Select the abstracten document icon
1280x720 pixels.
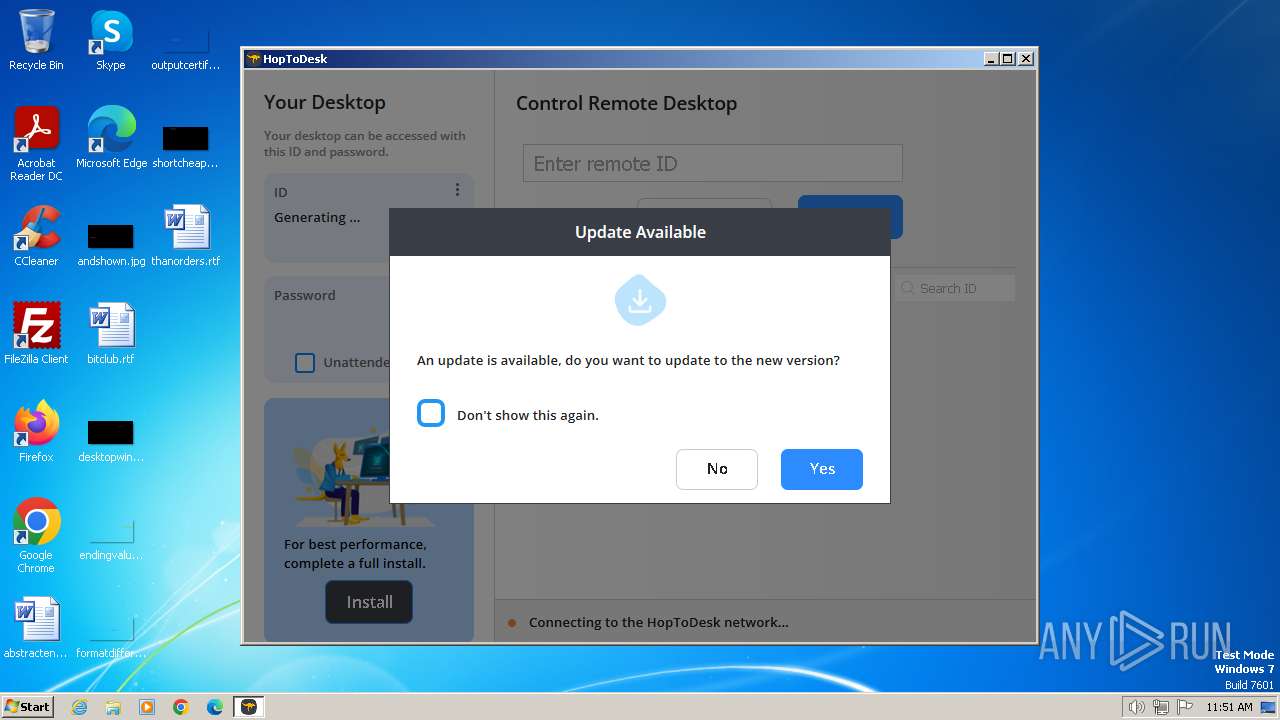(36, 628)
